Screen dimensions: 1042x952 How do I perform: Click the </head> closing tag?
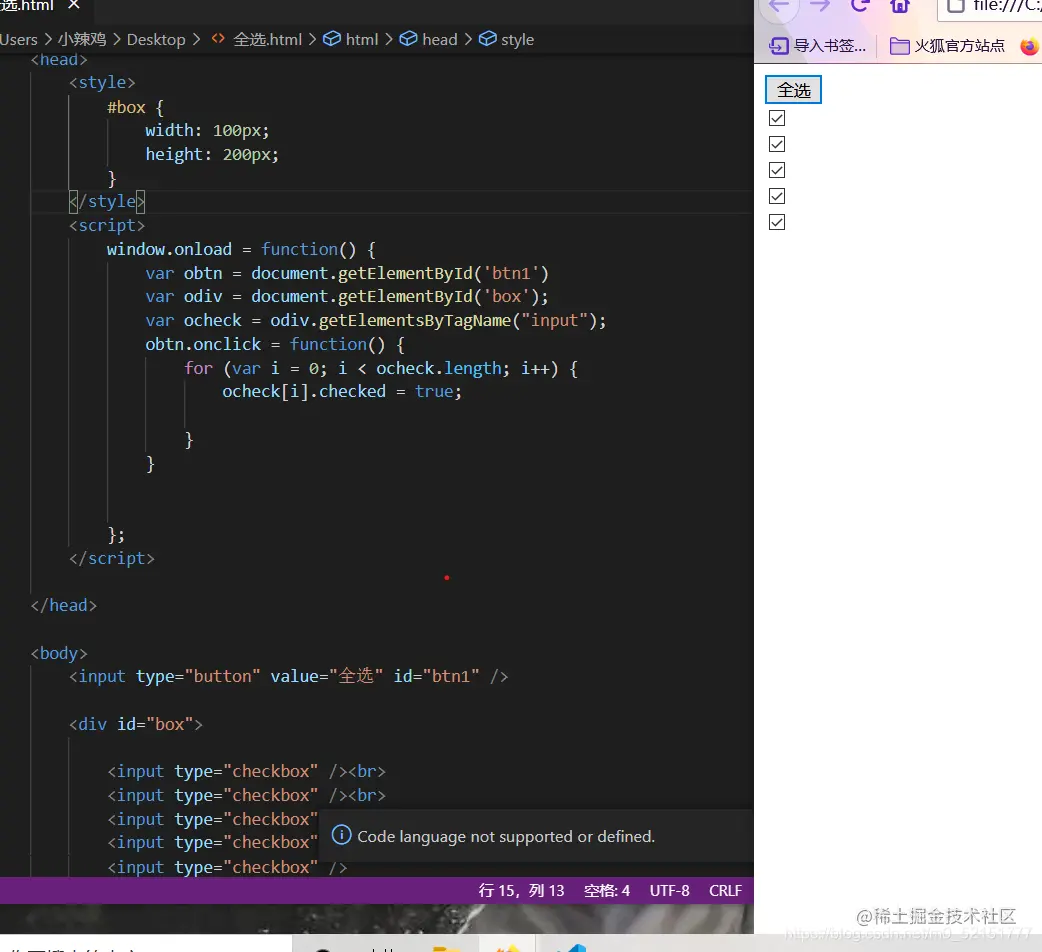pyautogui.click(x=64, y=606)
